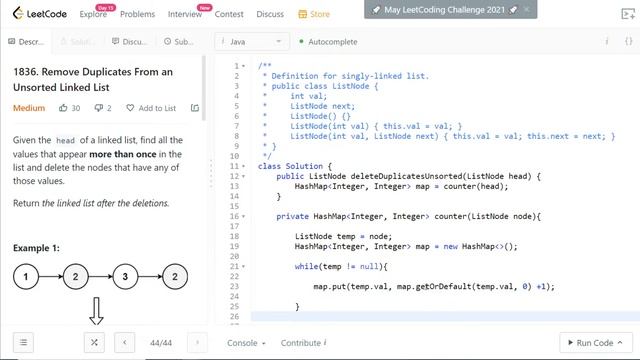Click the description panel scrollbar

tap(204, 88)
